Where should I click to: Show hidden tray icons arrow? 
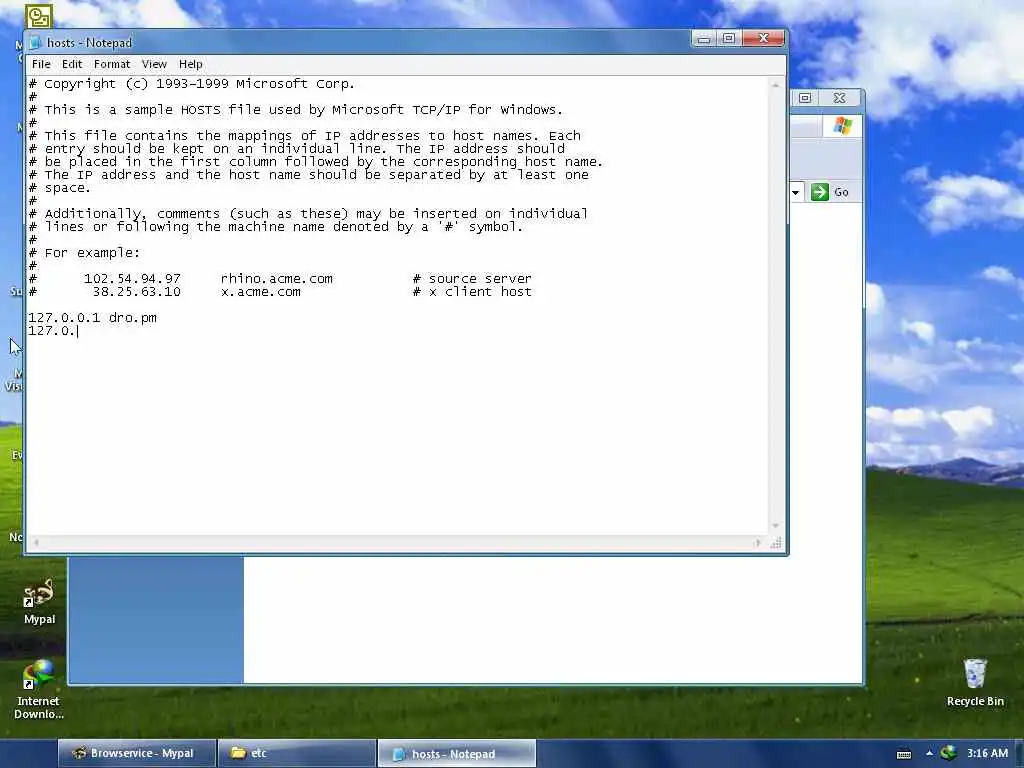[x=929, y=754]
